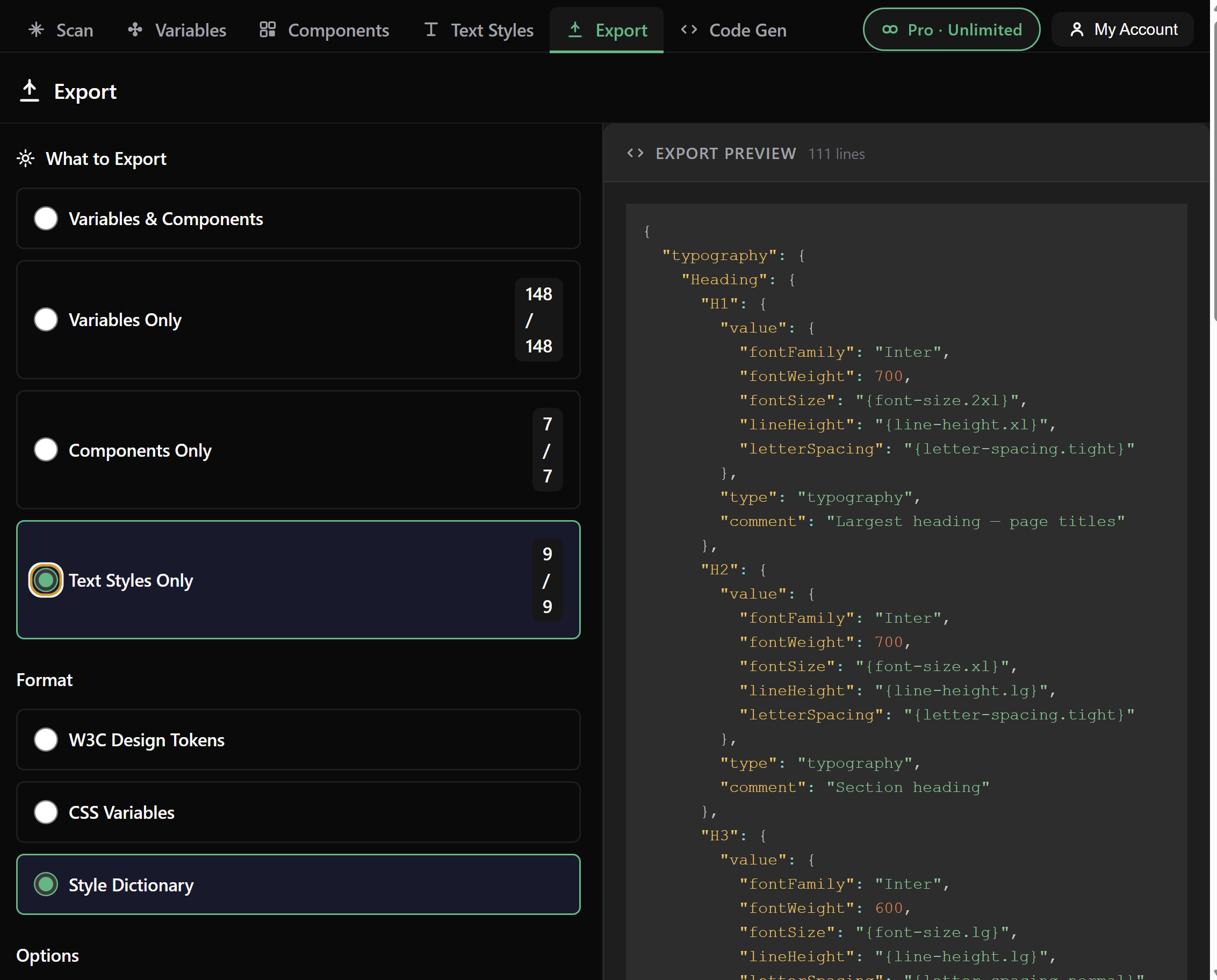The height and width of the screenshot is (980, 1217).
Task: Click the "{font-size.2xl}" value
Action: [x=937, y=401]
